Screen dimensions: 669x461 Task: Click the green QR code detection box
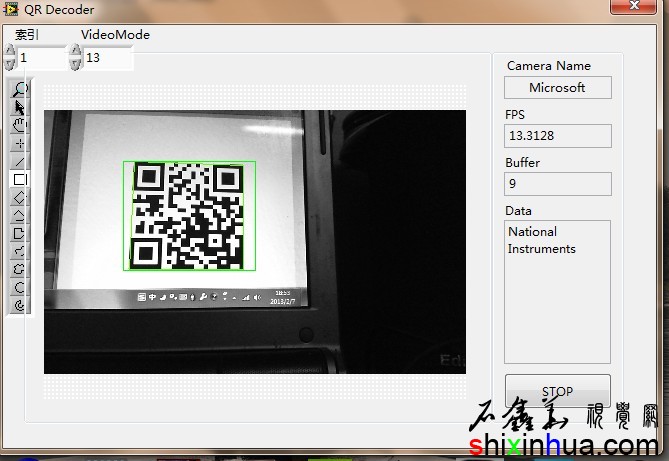(x=189, y=216)
